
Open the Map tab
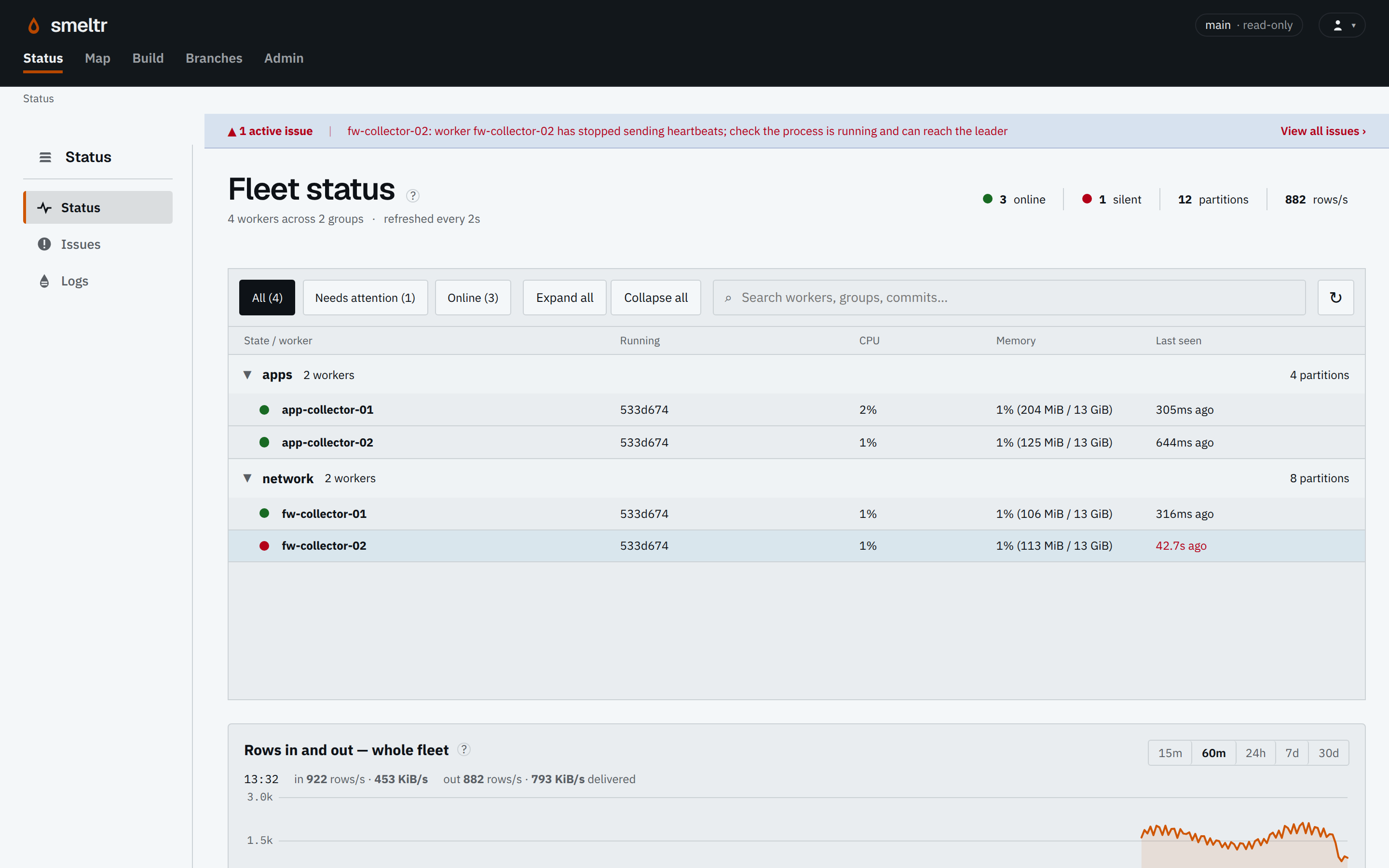coord(97,58)
